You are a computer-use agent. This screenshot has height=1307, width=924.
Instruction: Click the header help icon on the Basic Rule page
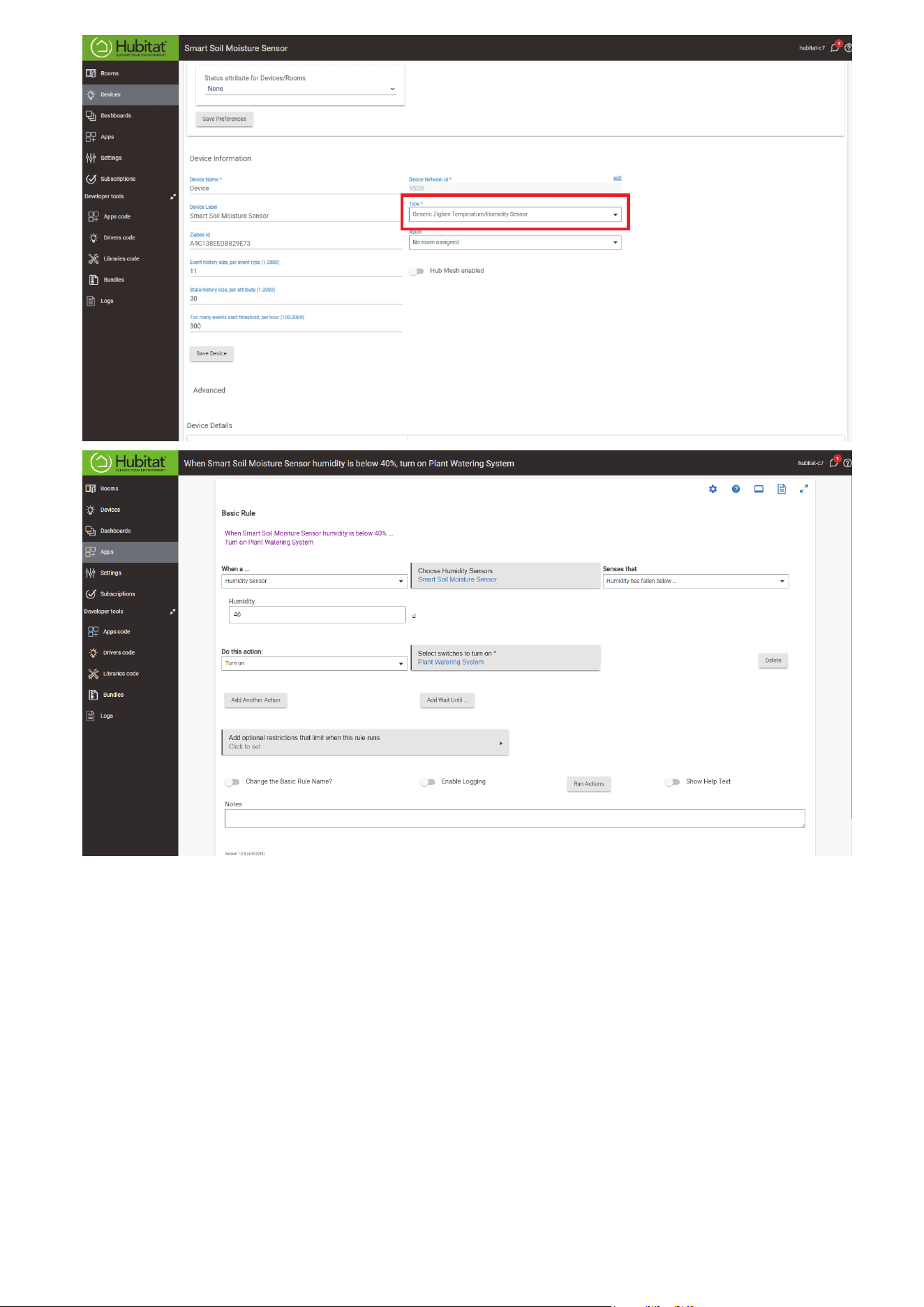[x=847, y=463]
